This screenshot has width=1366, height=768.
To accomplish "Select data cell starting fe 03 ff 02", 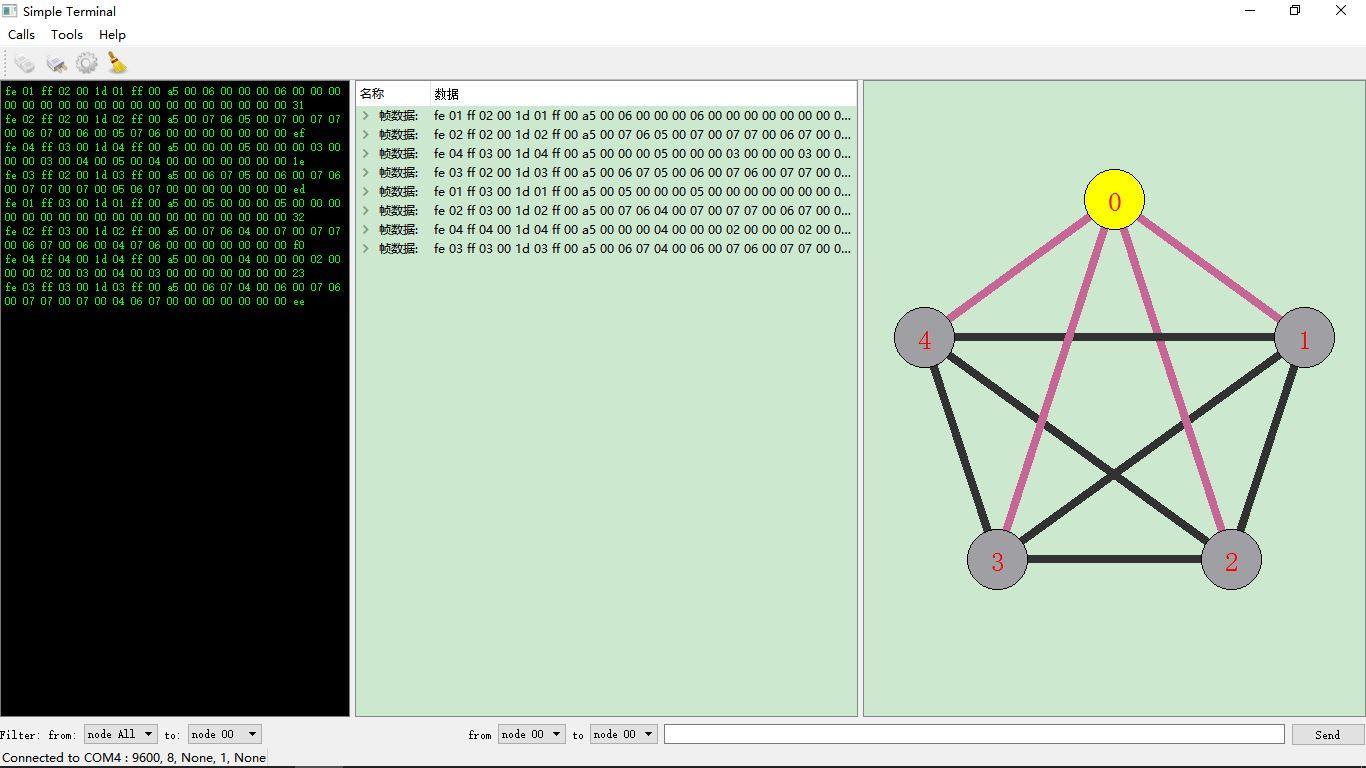I will click(642, 172).
